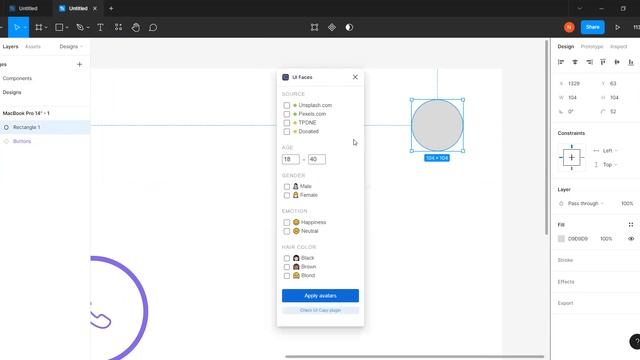The width and height of the screenshot is (640, 360).
Task: Open the Resources components tool
Action: [x=118, y=27]
